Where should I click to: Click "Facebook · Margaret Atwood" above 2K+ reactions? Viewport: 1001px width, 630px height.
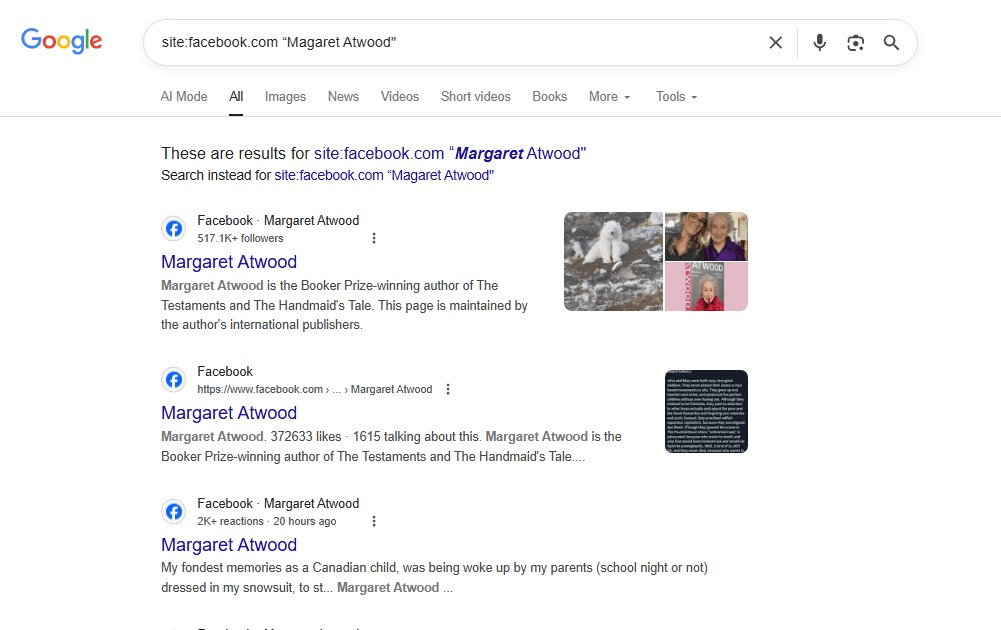tap(278, 504)
